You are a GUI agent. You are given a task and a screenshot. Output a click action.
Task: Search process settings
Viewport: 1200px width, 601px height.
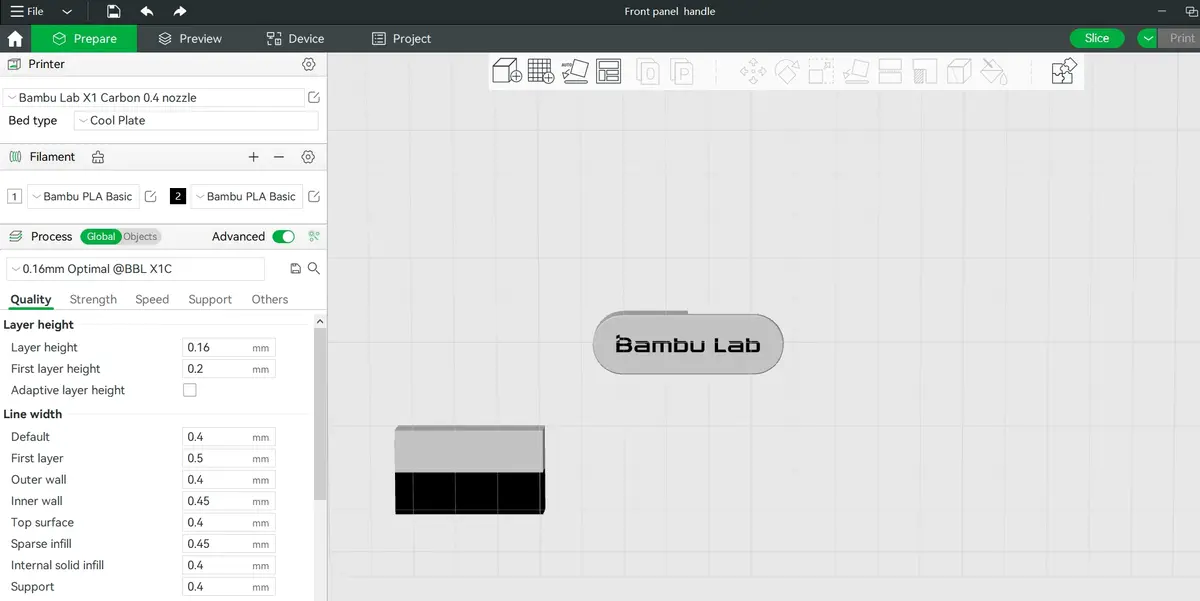(x=314, y=269)
